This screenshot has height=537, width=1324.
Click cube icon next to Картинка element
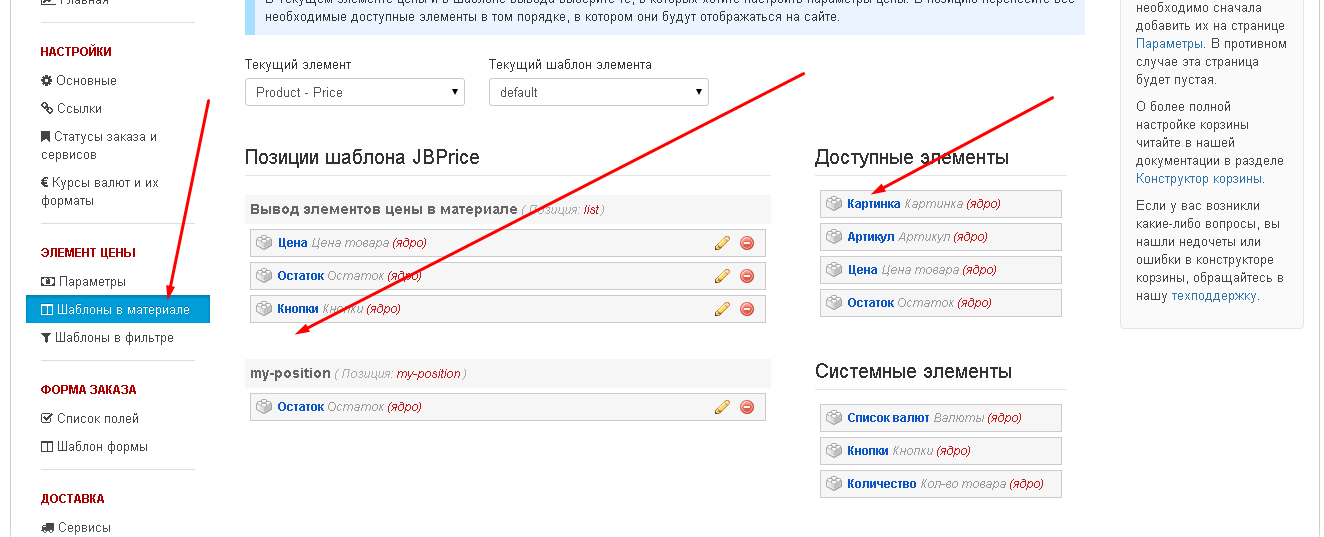pyautogui.click(x=834, y=204)
